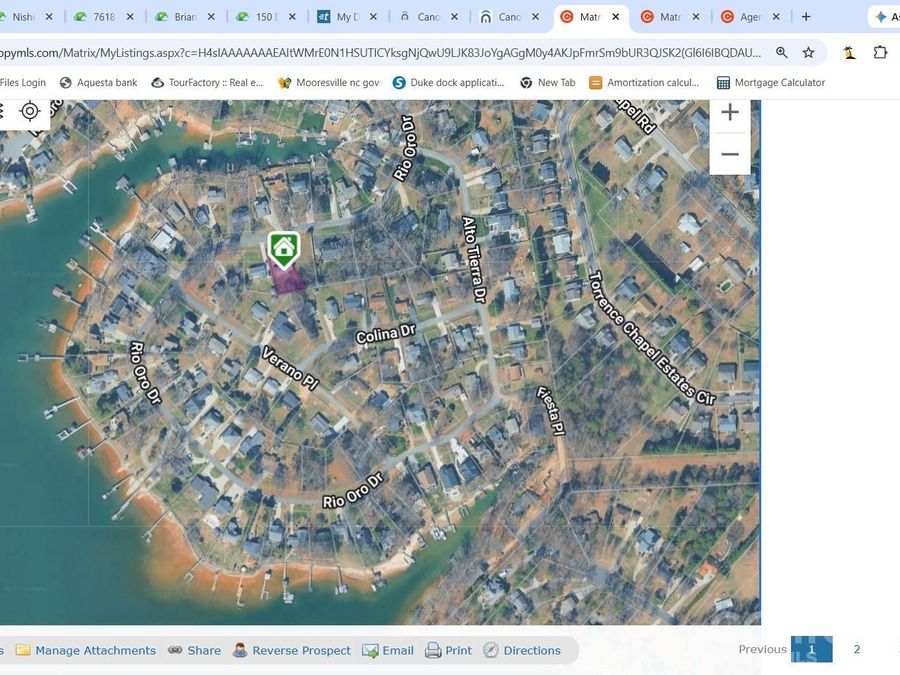Close the 7618 tab
900x675 pixels.
click(x=130, y=17)
